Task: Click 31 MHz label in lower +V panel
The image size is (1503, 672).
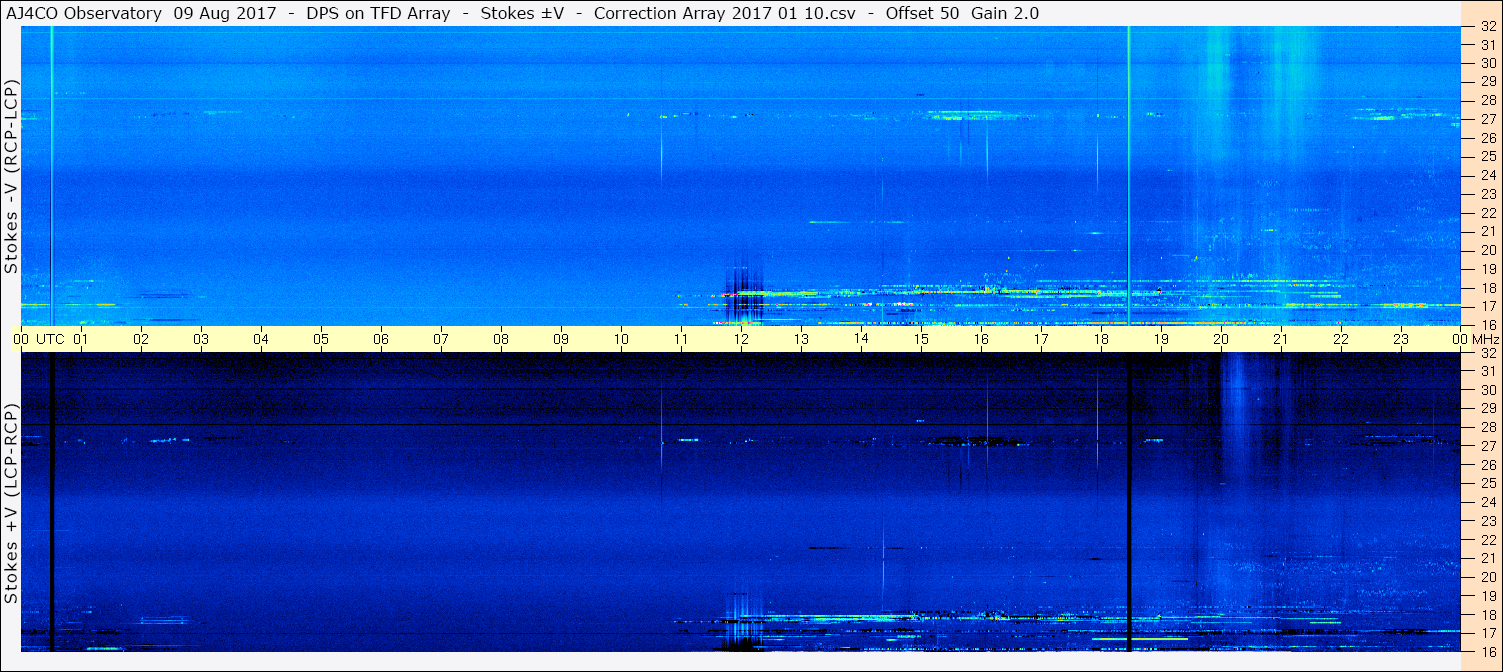Action: tap(1487, 371)
